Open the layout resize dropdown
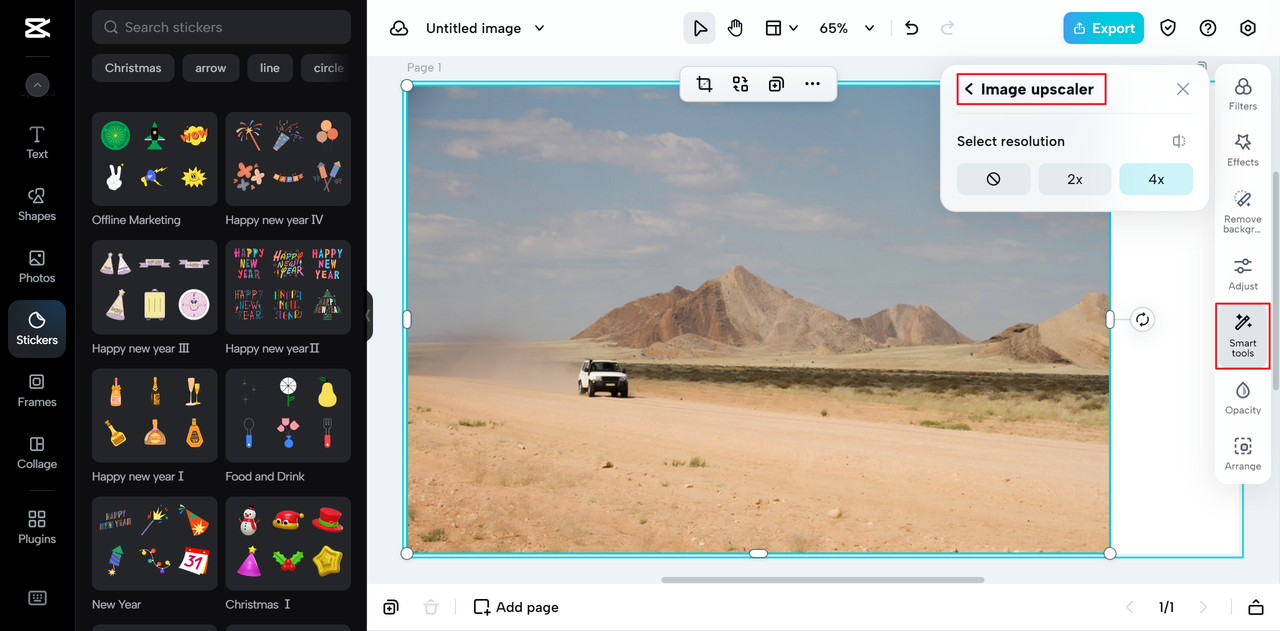 781,28
